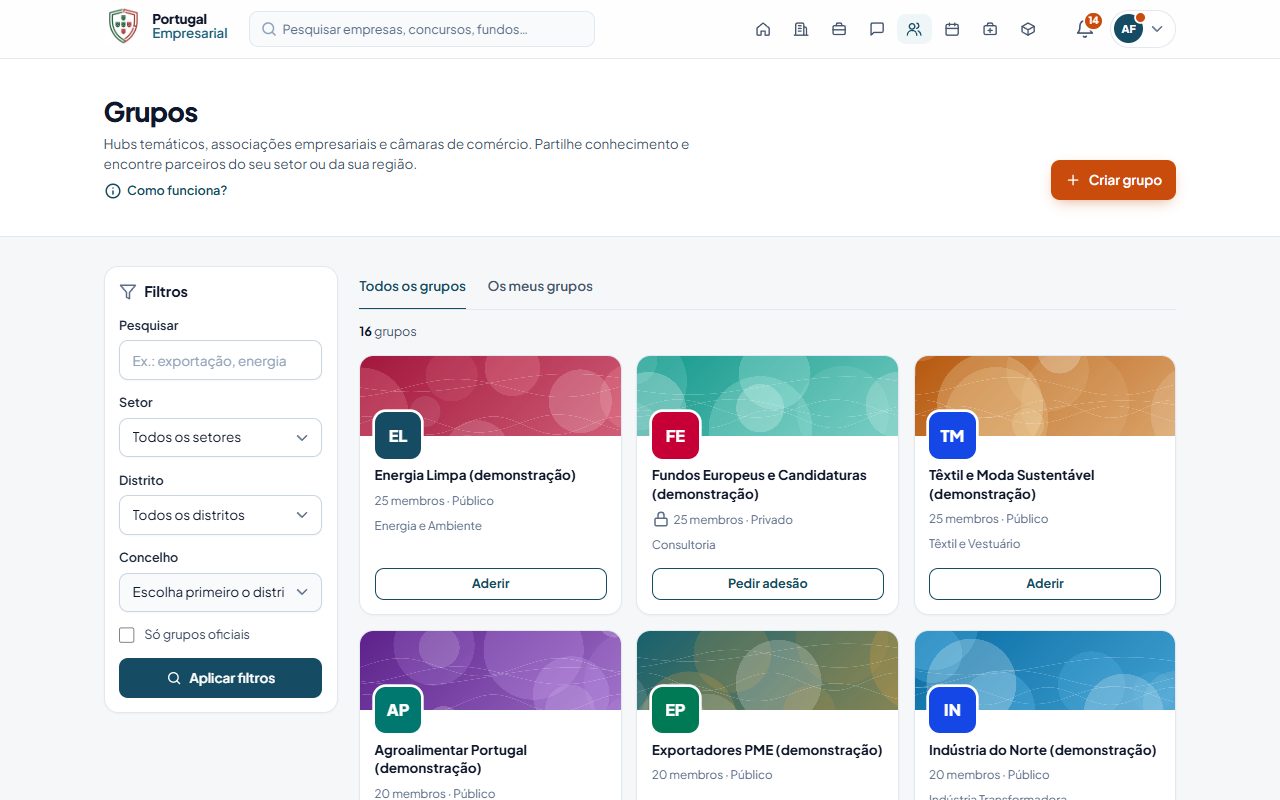
Task: Open the companies building icon
Action: tap(801, 29)
